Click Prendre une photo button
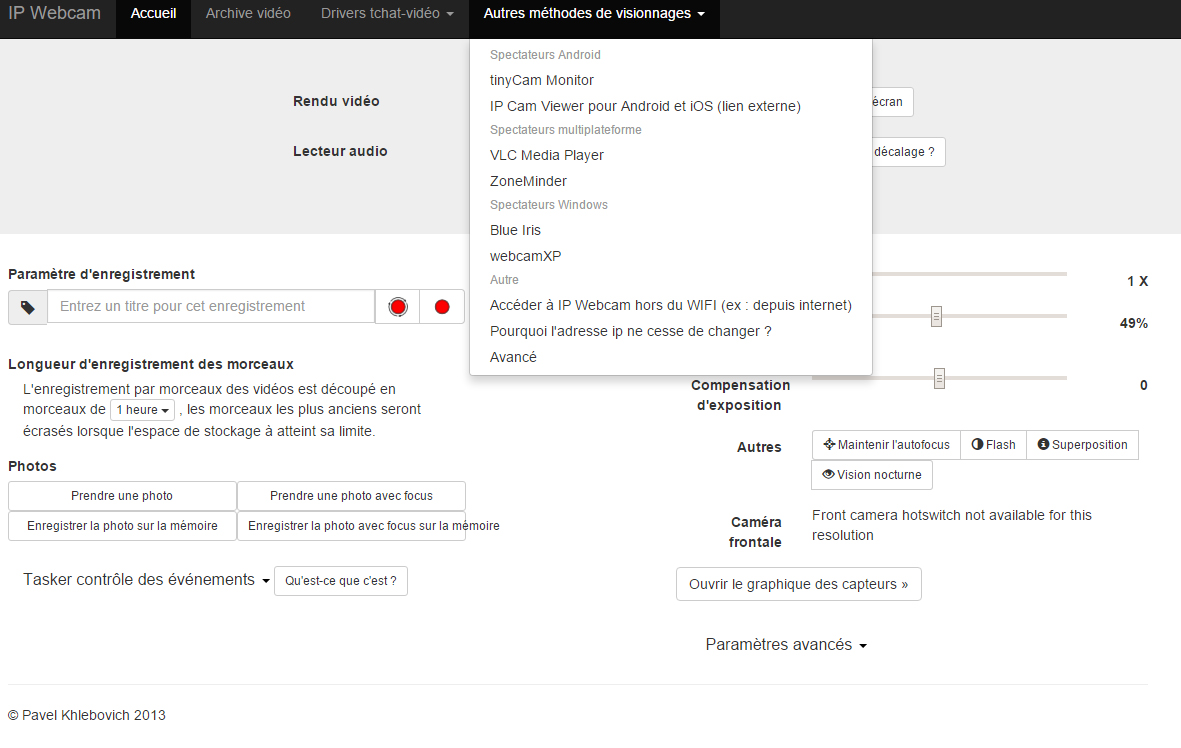Image resolution: width=1181 pixels, height=748 pixels. [x=122, y=496]
